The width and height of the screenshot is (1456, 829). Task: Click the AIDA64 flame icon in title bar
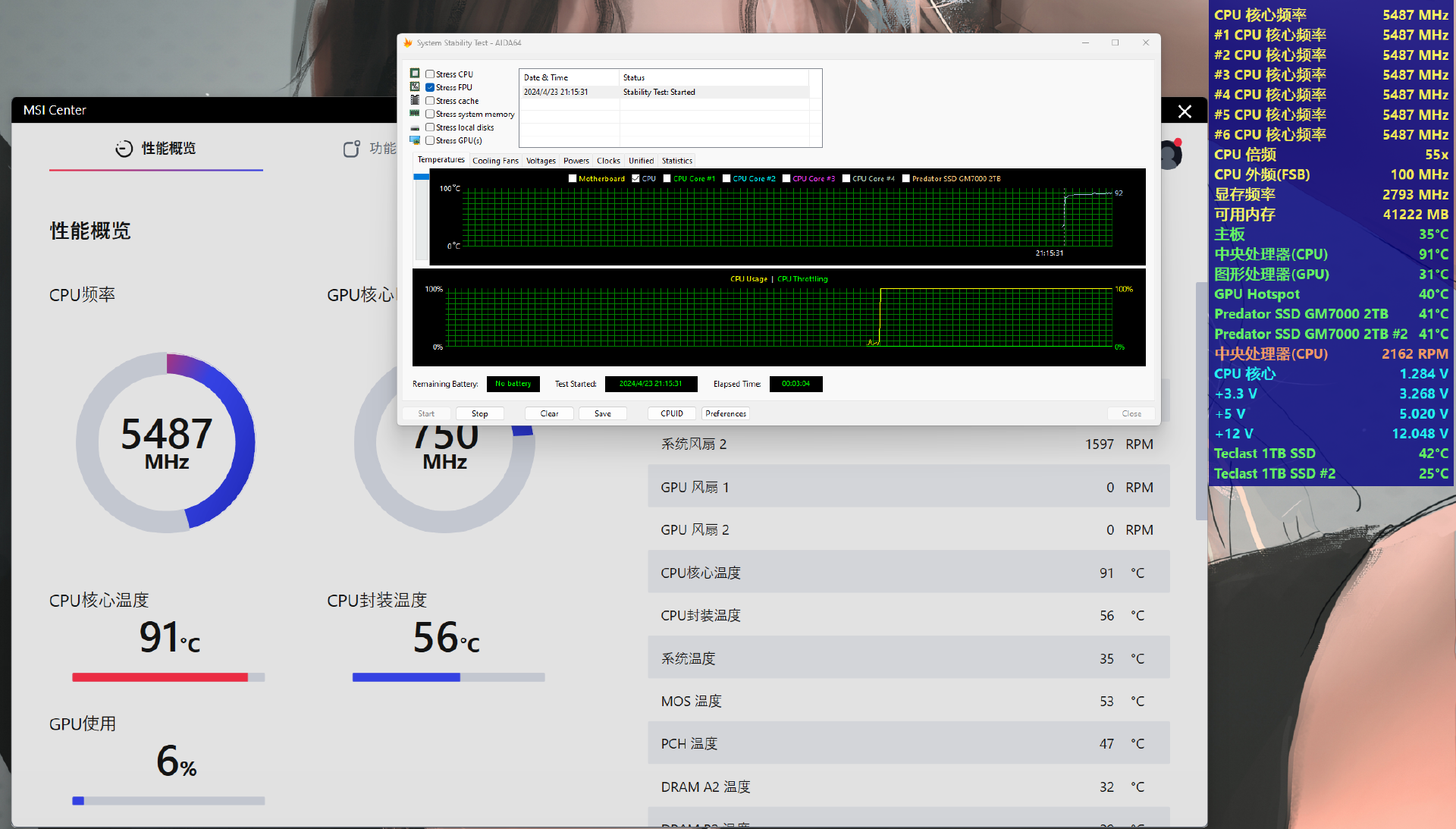point(408,43)
